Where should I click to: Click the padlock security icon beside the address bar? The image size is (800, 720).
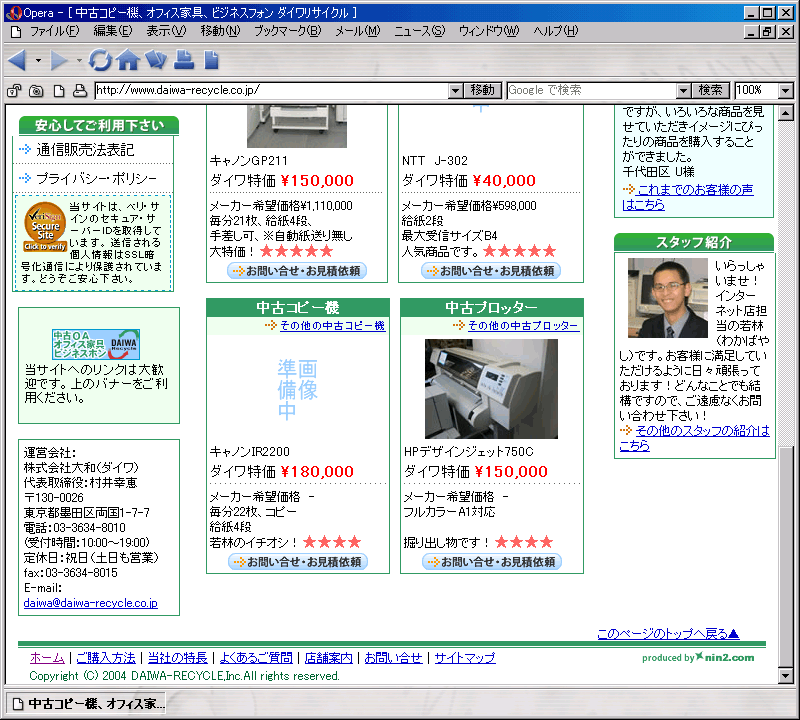pyautogui.click(x=14, y=91)
